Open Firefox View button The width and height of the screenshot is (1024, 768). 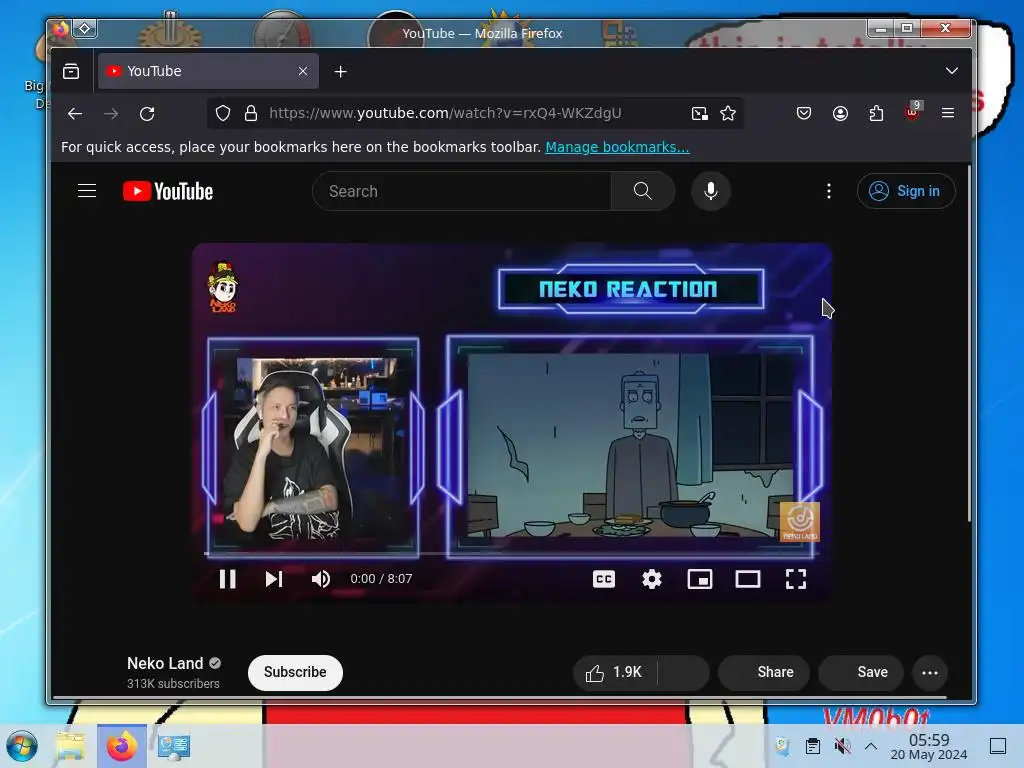click(x=71, y=71)
